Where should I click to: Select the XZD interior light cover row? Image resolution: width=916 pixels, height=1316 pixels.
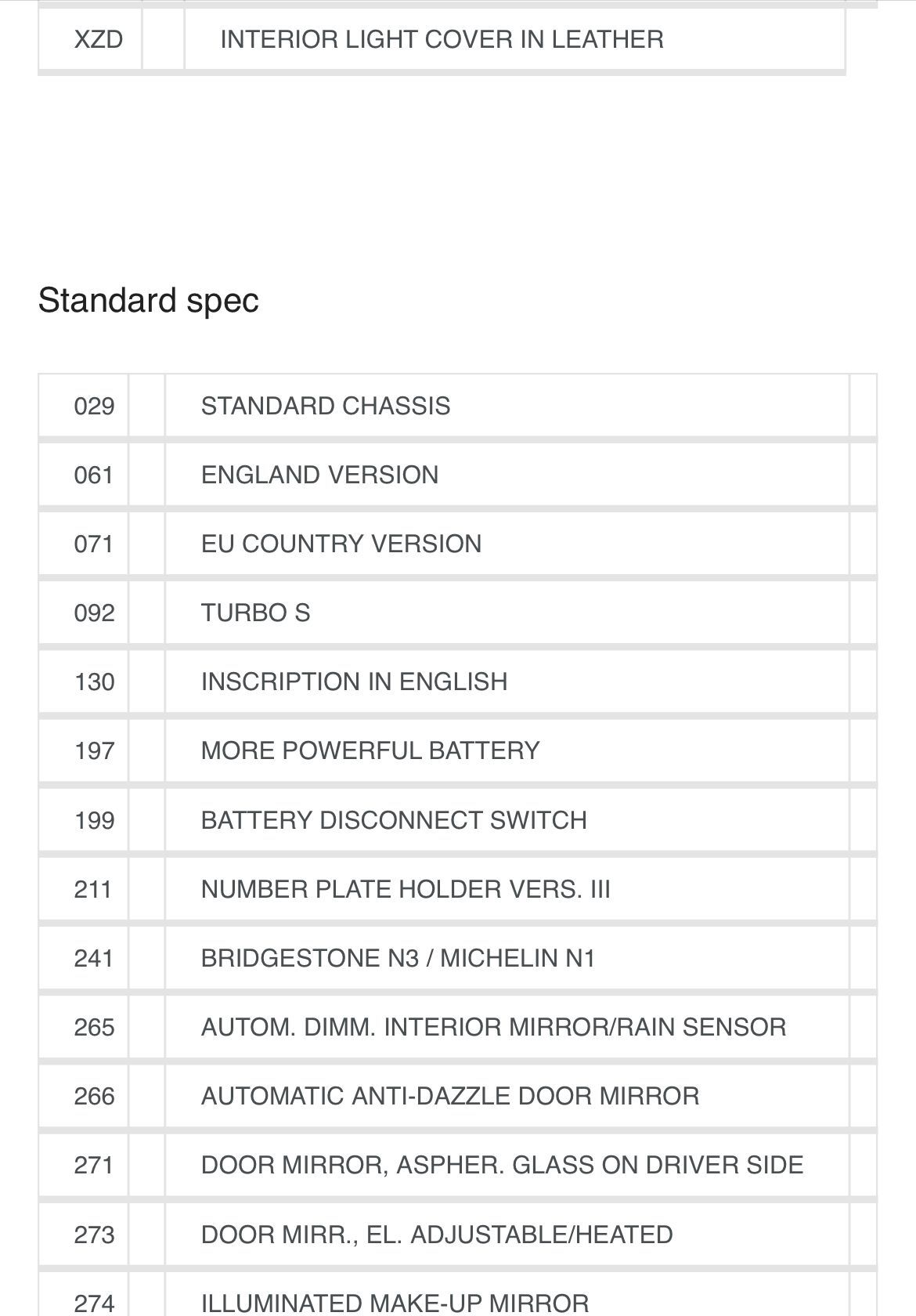(x=442, y=39)
